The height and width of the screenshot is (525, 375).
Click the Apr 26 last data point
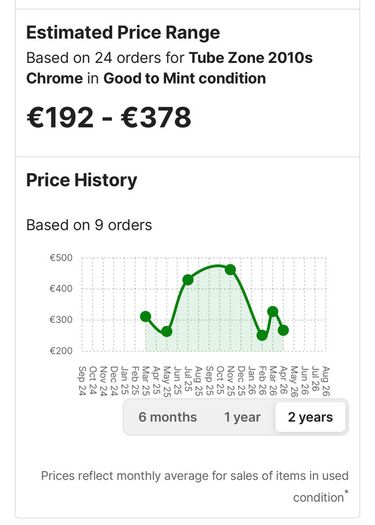283,330
